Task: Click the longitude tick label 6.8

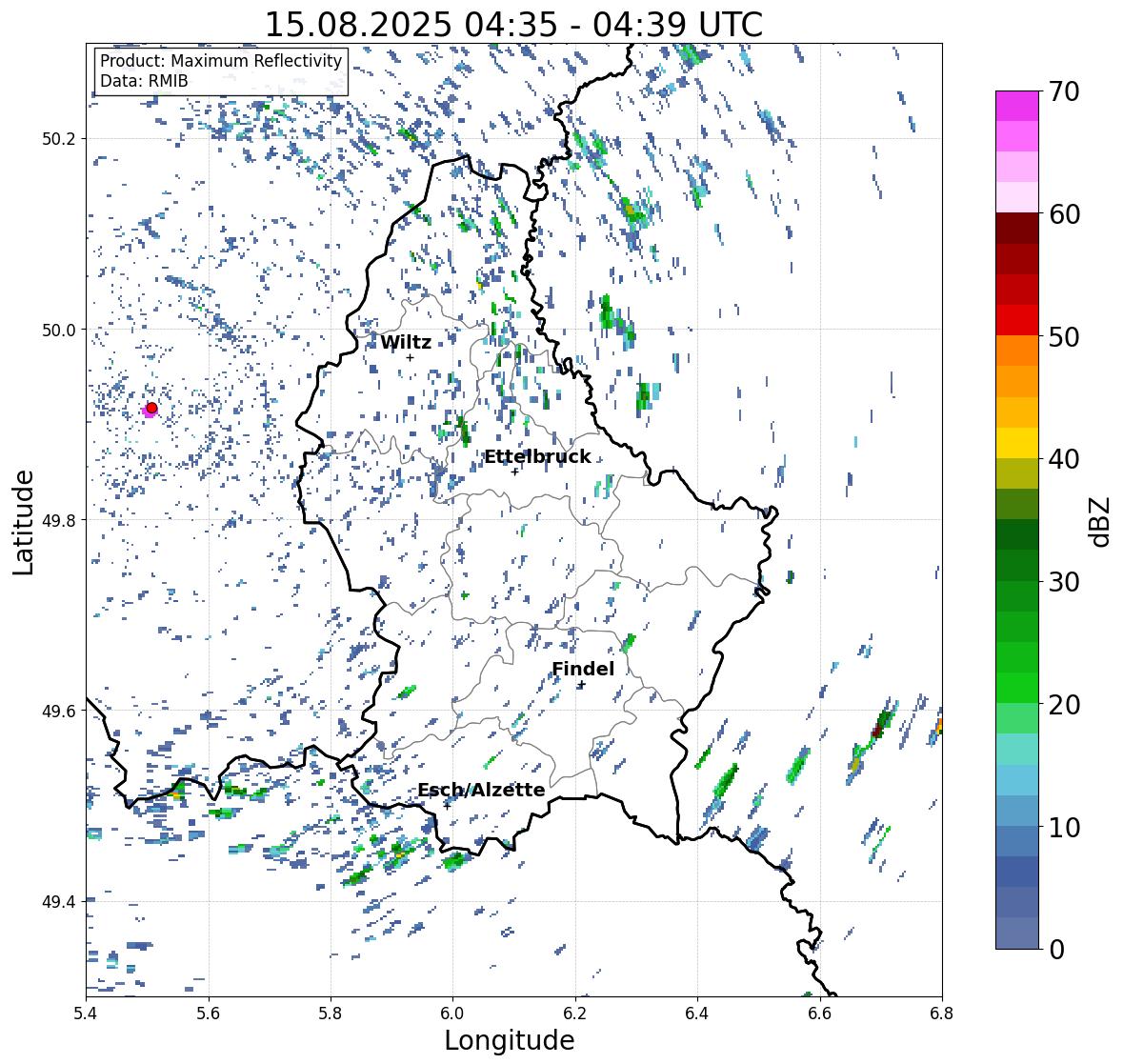Action: click(x=942, y=1014)
